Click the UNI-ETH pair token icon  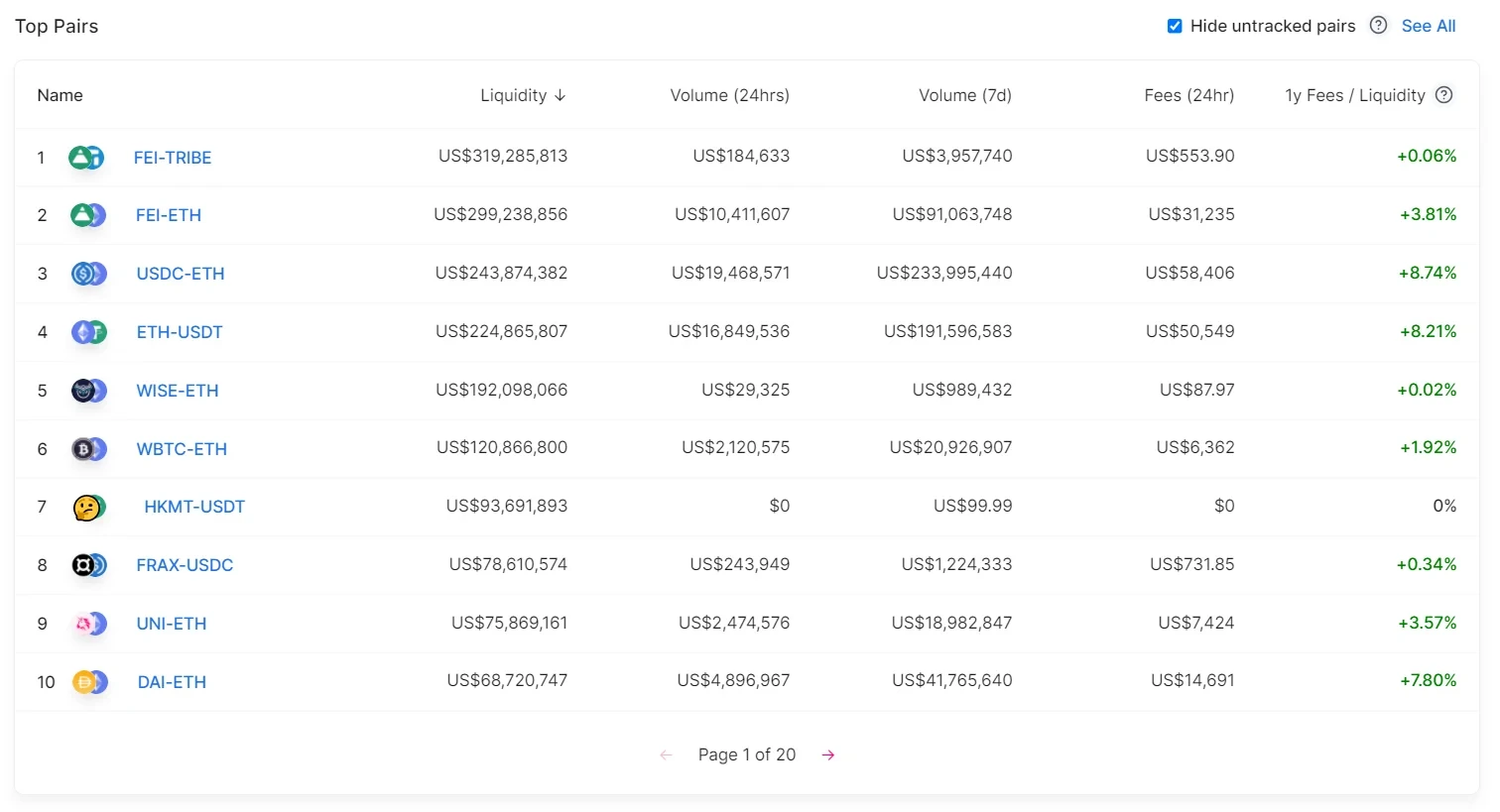click(x=89, y=624)
